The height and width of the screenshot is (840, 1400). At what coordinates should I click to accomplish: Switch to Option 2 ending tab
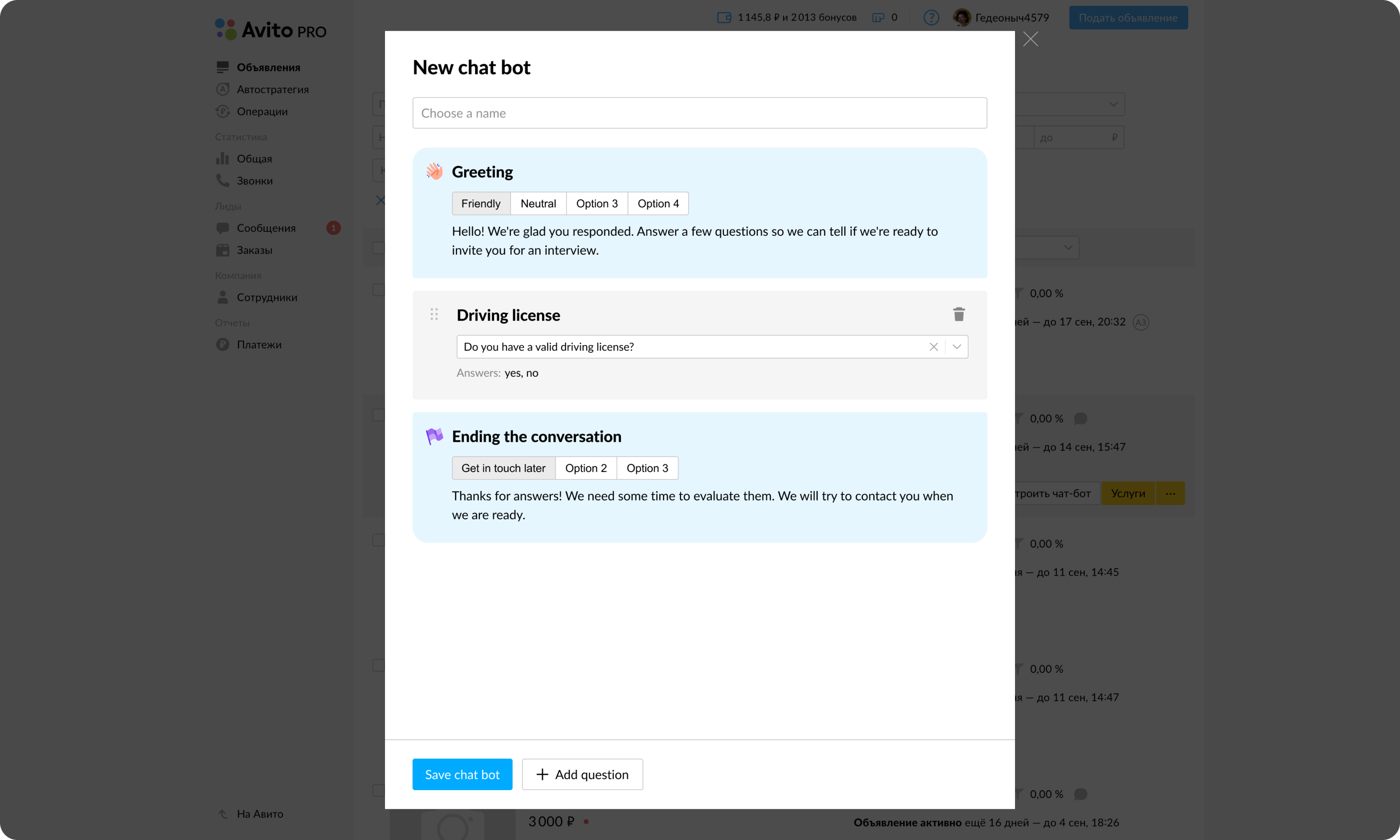point(586,468)
